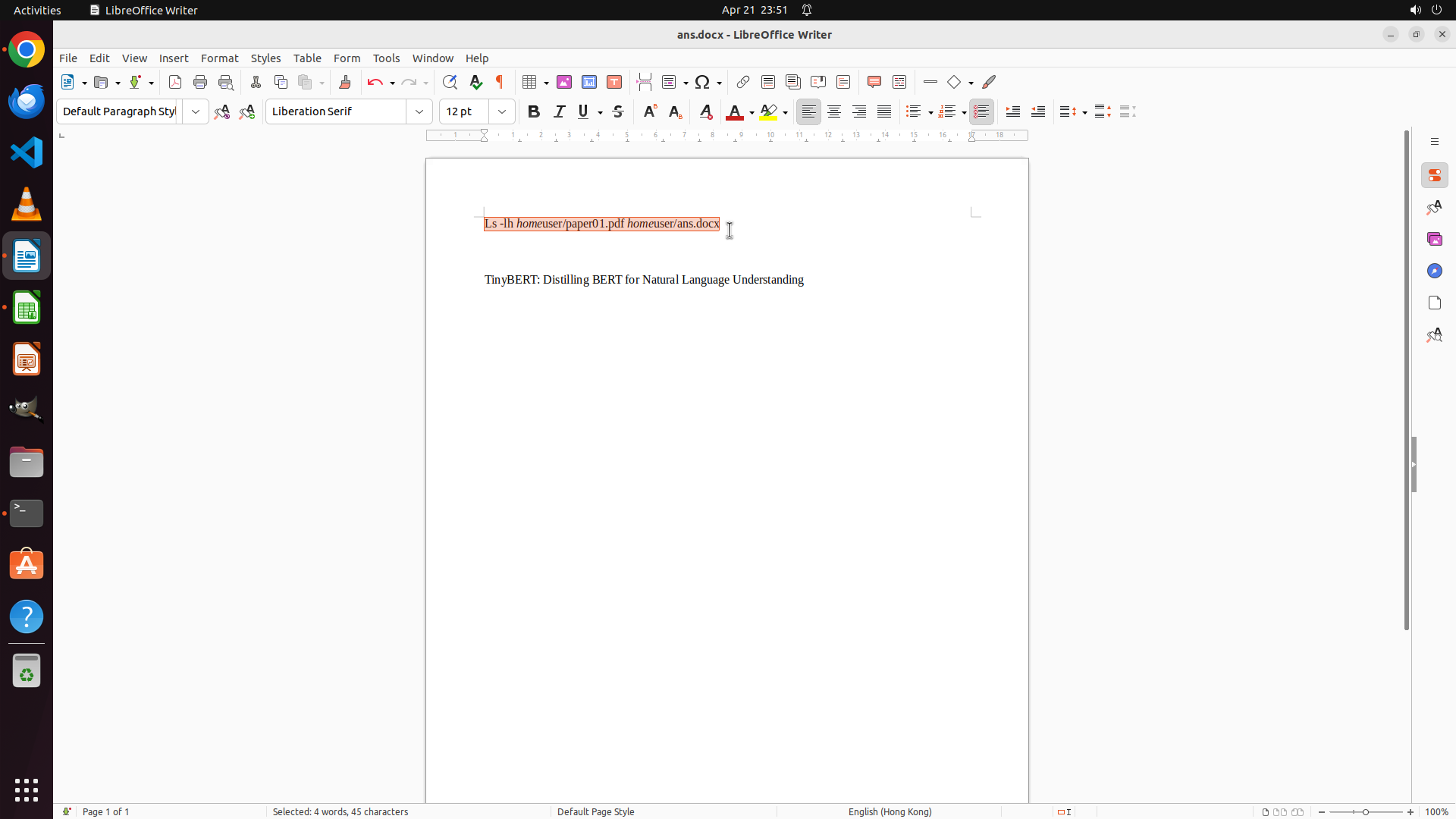Expand the font name dropdown

419,111
